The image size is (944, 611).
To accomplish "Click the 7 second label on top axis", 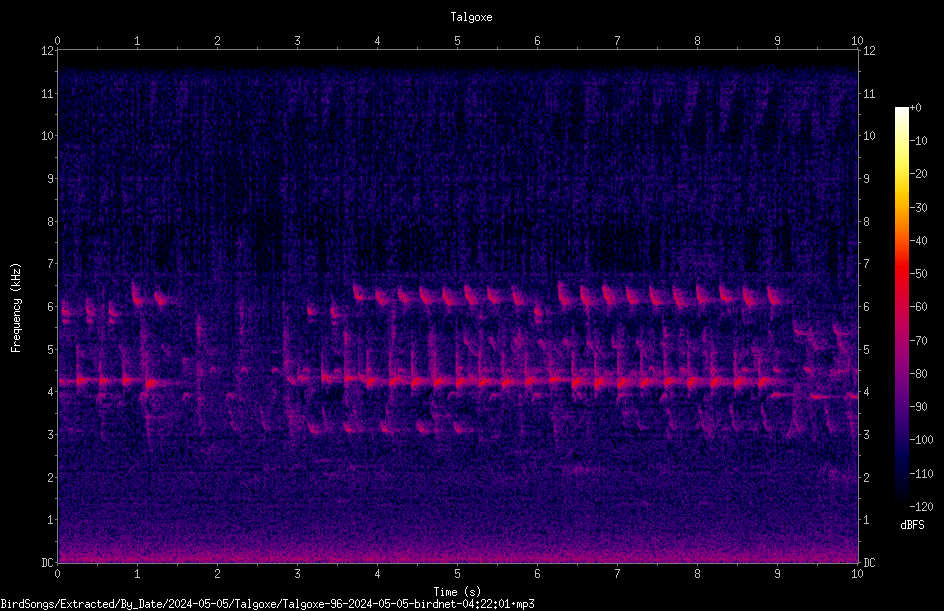I will pyautogui.click(x=617, y=41).
